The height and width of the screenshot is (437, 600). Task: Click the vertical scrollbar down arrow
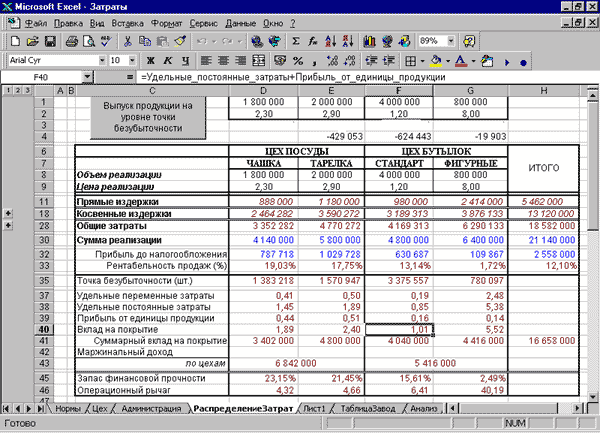[x=592, y=396]
